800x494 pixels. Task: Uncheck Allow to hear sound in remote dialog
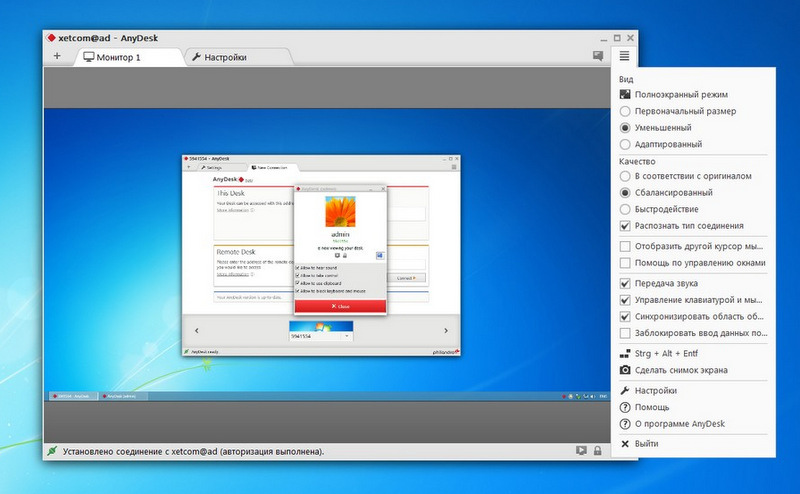pos(297,267)
